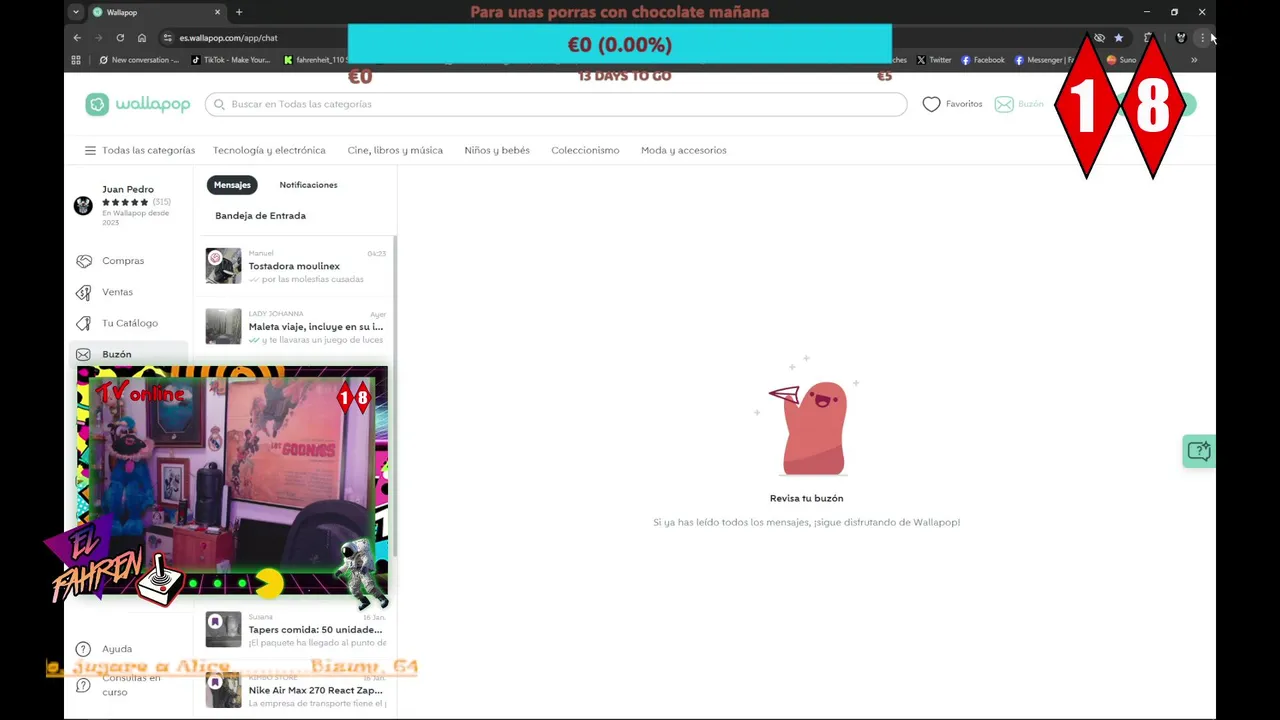The width and height of the screenshot is (1280, 720).
Task: Reload the page
Action: 120,38
